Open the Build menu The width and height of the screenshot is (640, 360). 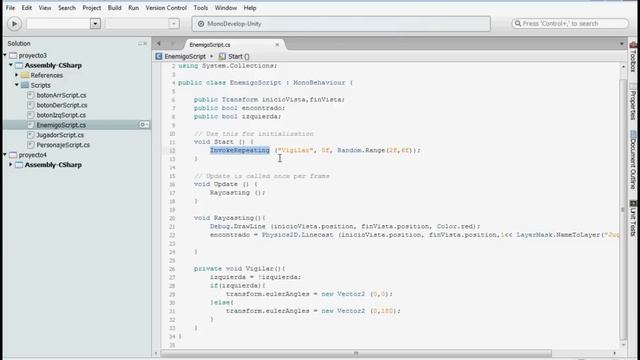click(x=114, y=8)
